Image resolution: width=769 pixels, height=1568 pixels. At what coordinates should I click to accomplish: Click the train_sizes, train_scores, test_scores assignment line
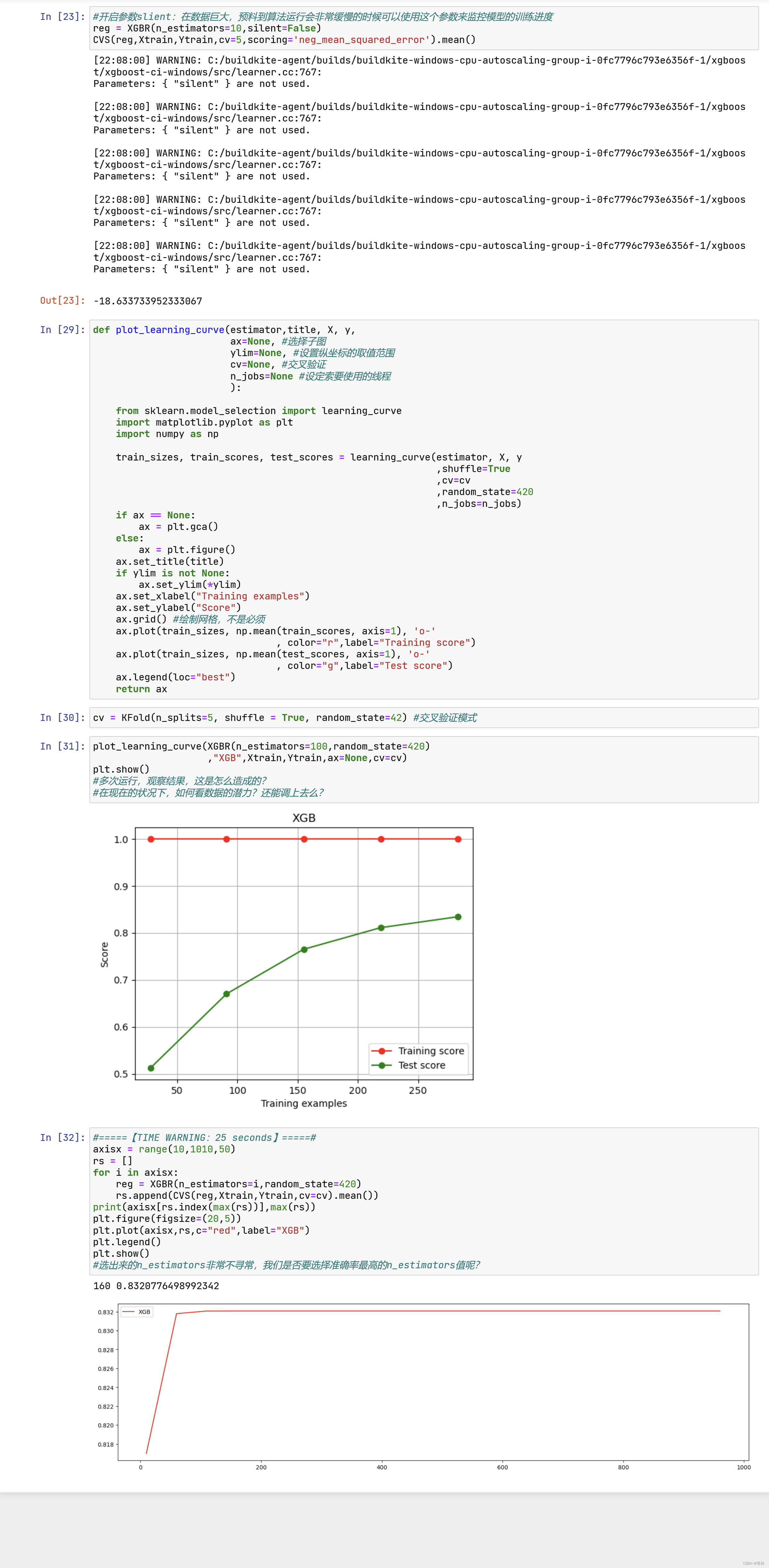click(x=319, y=457)
